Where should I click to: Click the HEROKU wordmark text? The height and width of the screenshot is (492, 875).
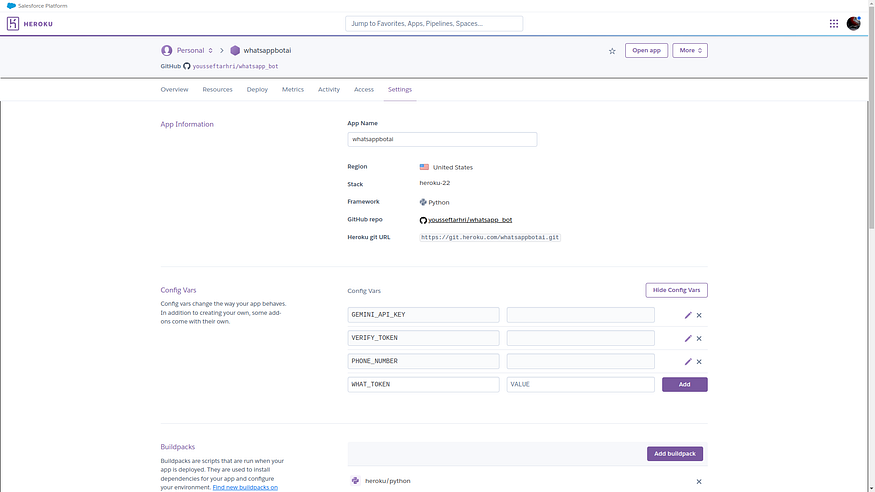38,24
